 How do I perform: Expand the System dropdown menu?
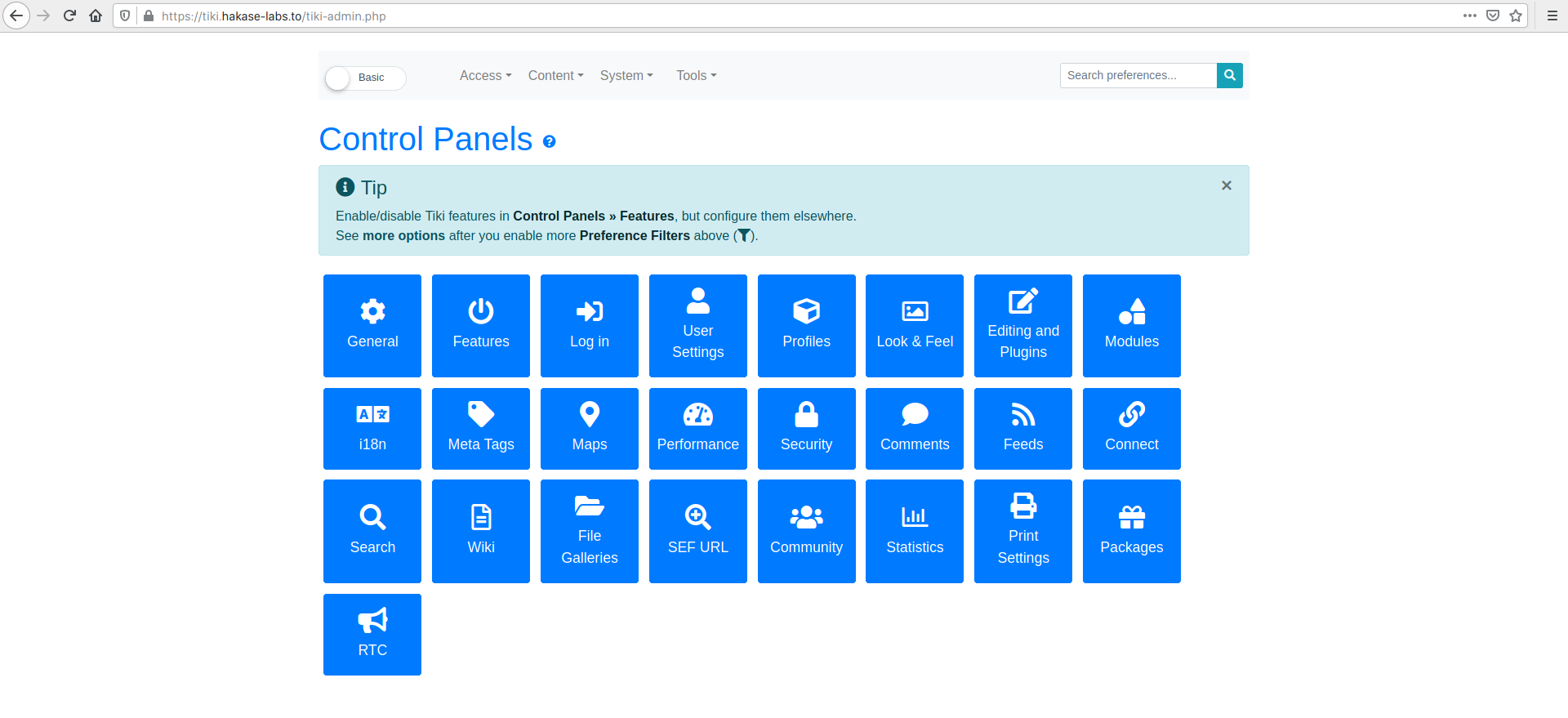click(x=626, y=75)
